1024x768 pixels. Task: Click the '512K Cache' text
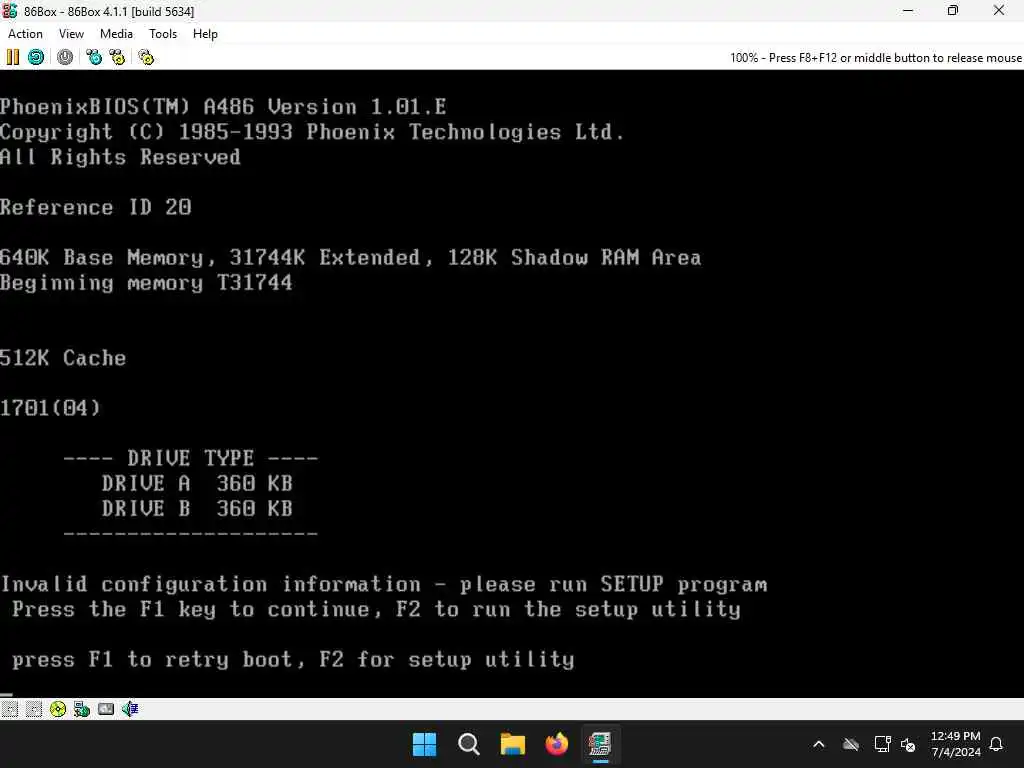pyautogui.click(x=63, y=358)
